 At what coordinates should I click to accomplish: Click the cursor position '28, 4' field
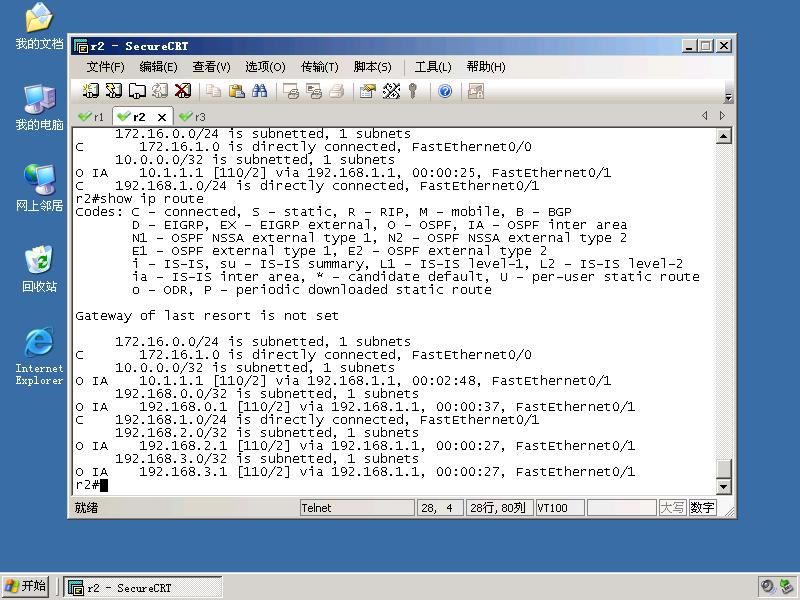pos(440,508)
